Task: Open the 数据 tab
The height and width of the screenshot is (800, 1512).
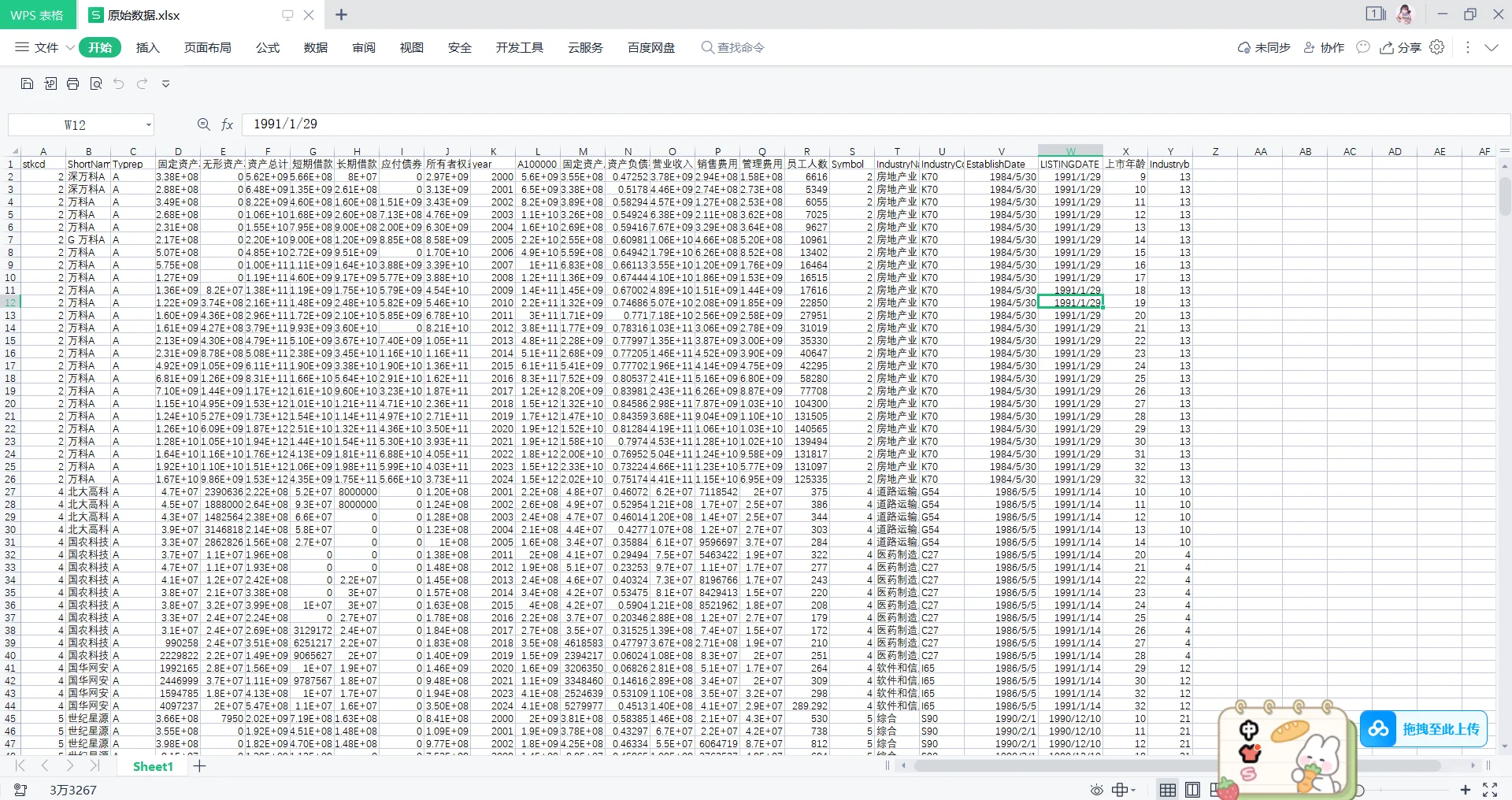Action: coord(316,47)
